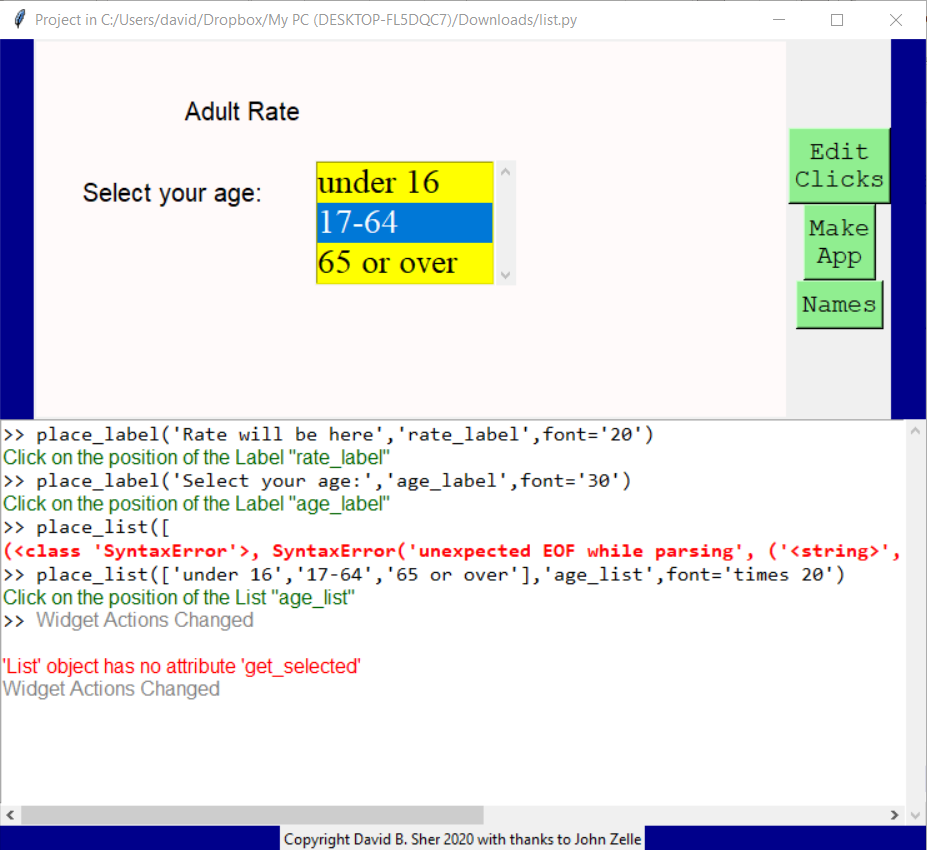The width and height of the screenshot is (927, 850).
Task: Click the 'Adult Rate' label
Action: tap(242, 112)
